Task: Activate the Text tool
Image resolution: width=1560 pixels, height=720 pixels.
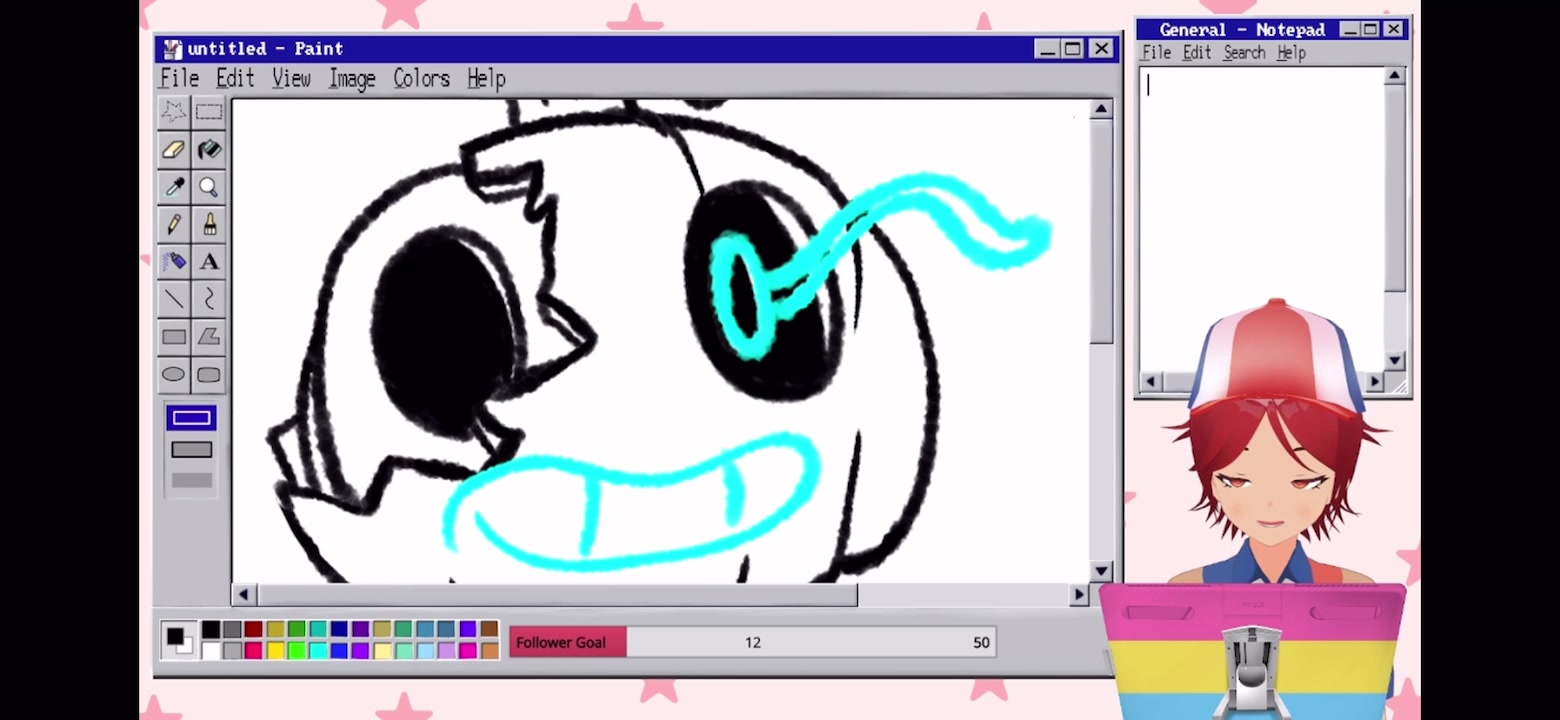Action: click(x=209, y=261)
